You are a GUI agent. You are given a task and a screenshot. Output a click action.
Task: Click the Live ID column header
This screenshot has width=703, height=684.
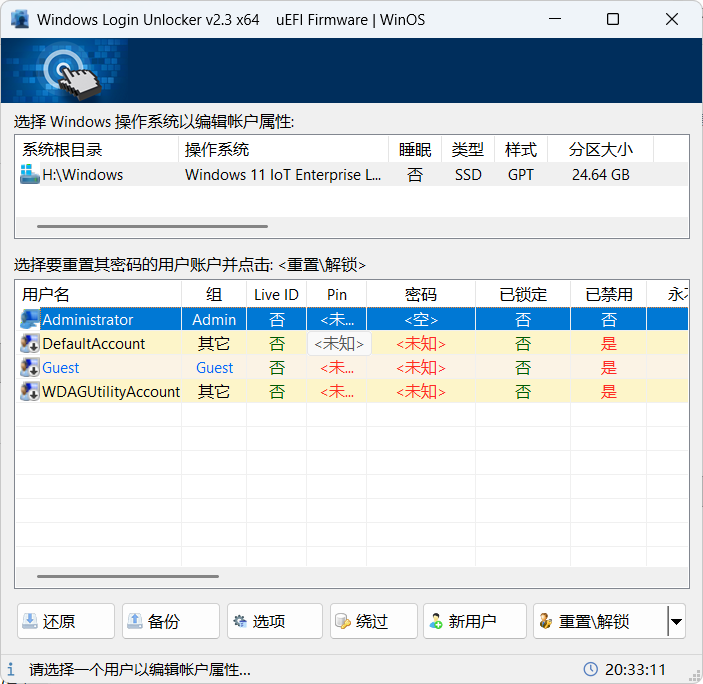[x=276, y=294]
